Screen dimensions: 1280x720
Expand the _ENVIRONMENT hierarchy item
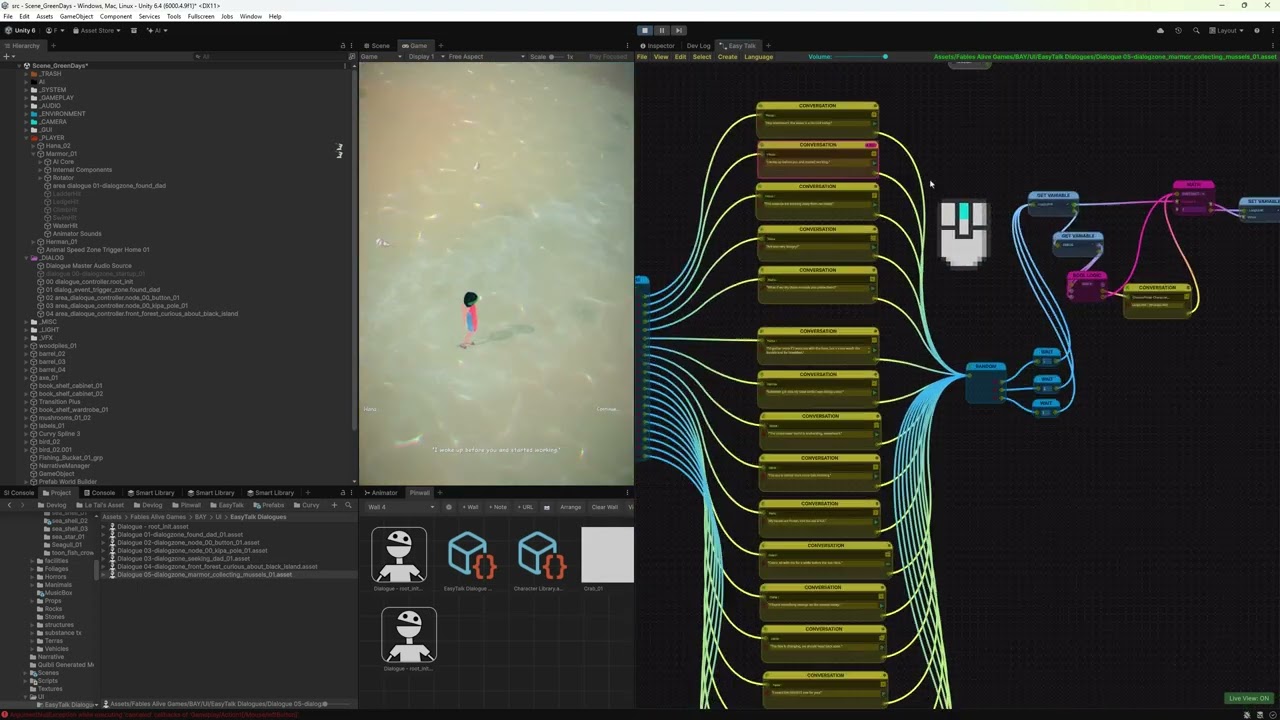coord(26,114)
